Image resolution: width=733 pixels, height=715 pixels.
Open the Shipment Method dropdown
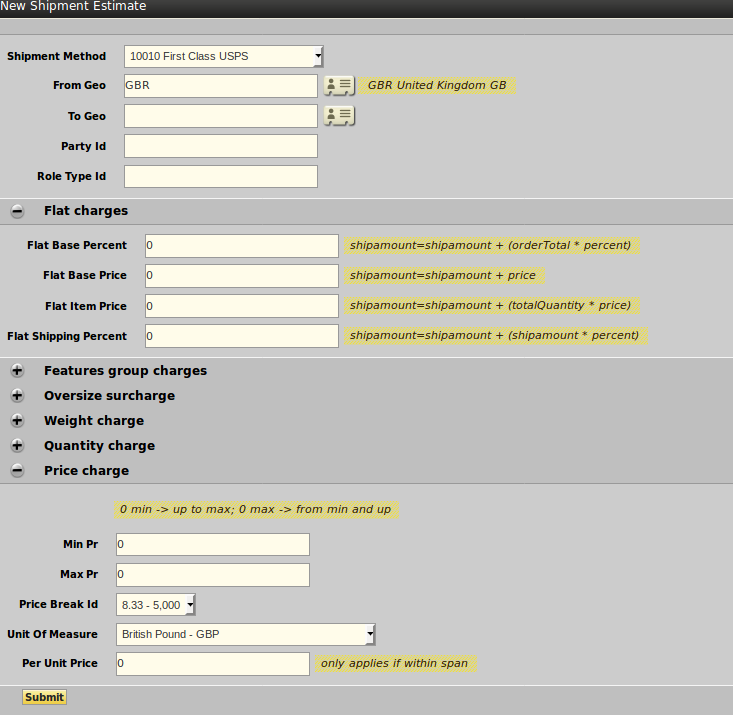point(224,56)
